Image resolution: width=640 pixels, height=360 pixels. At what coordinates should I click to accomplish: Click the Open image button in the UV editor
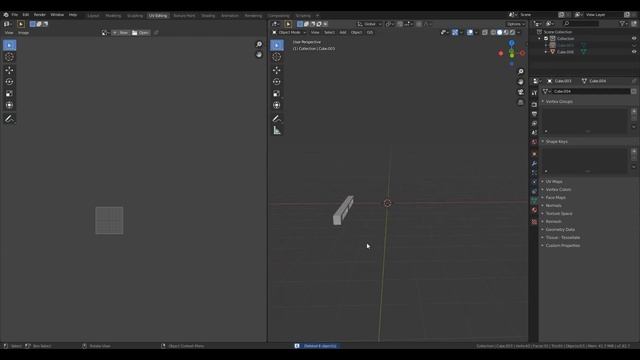(140, 33)
